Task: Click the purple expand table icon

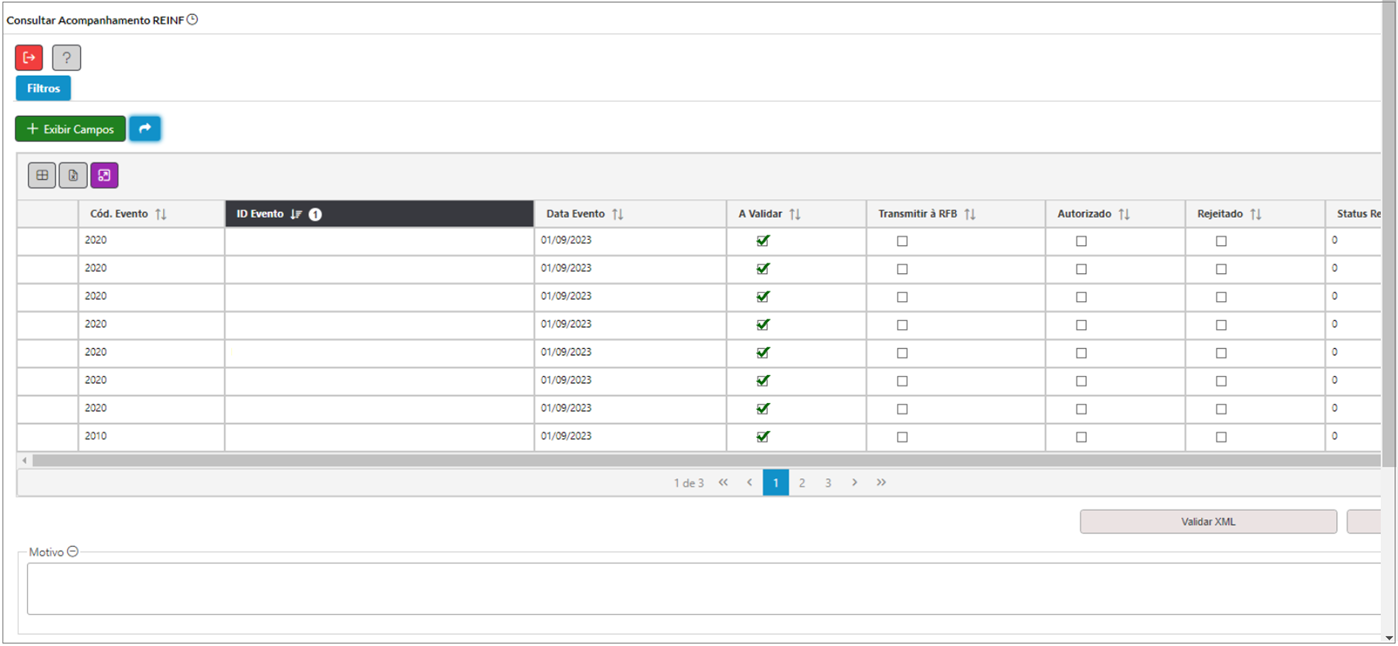Action: pos(104,176)
